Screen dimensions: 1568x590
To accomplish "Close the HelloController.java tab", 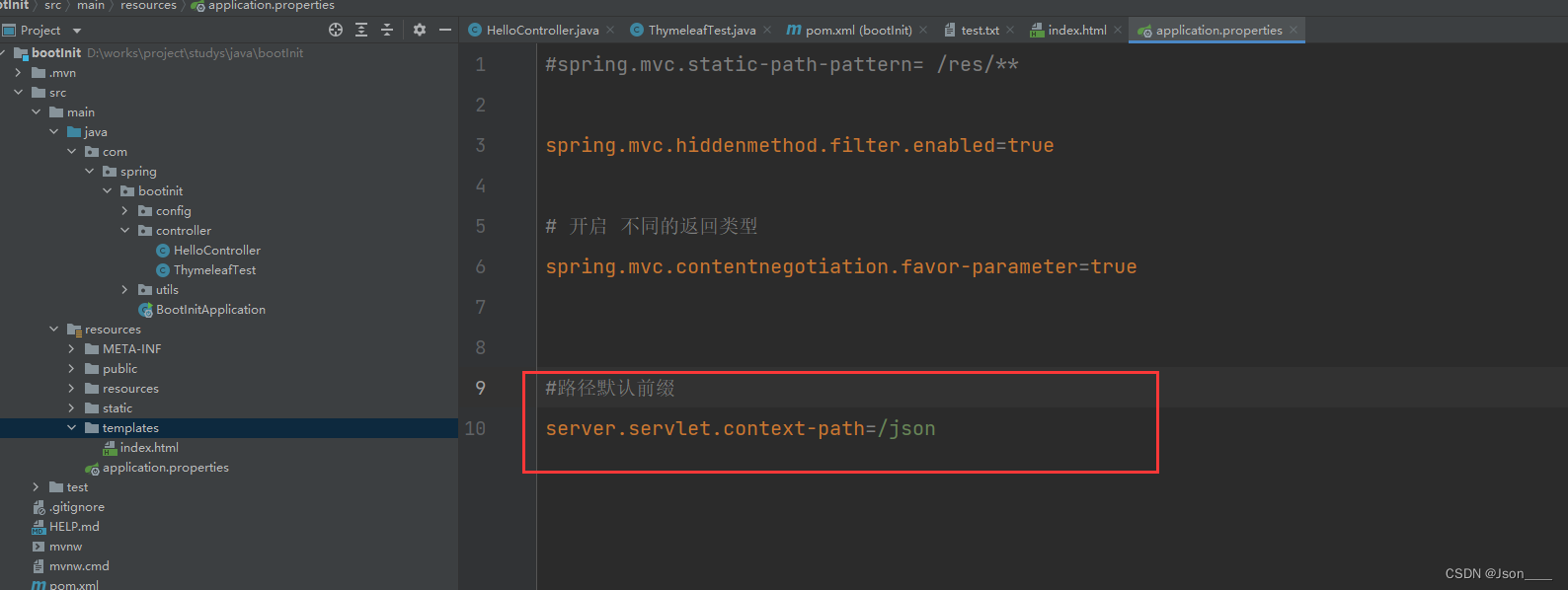I will coord(610,31).
